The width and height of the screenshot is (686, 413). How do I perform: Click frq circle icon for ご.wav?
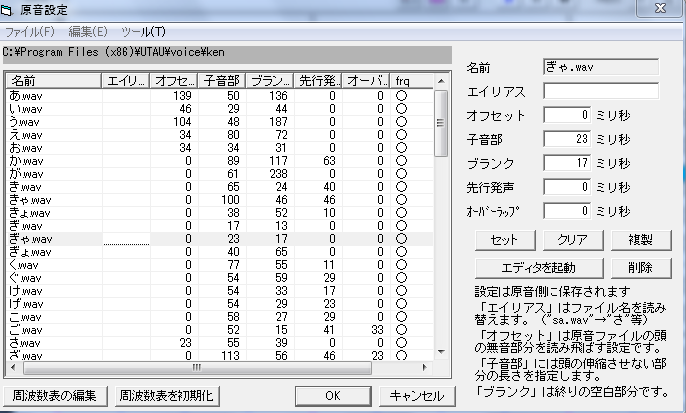(401, 330)
